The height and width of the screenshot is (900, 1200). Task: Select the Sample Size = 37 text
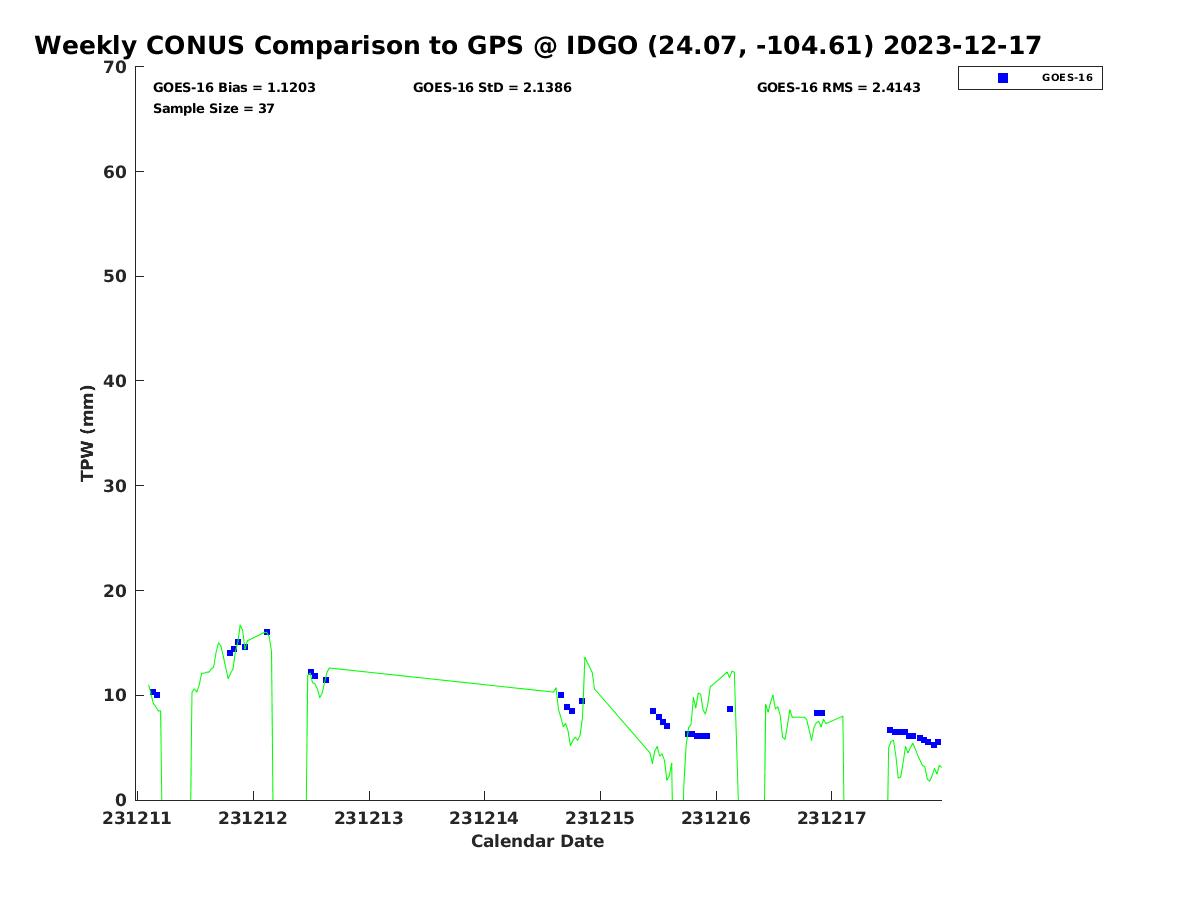[x=213, y=108]
